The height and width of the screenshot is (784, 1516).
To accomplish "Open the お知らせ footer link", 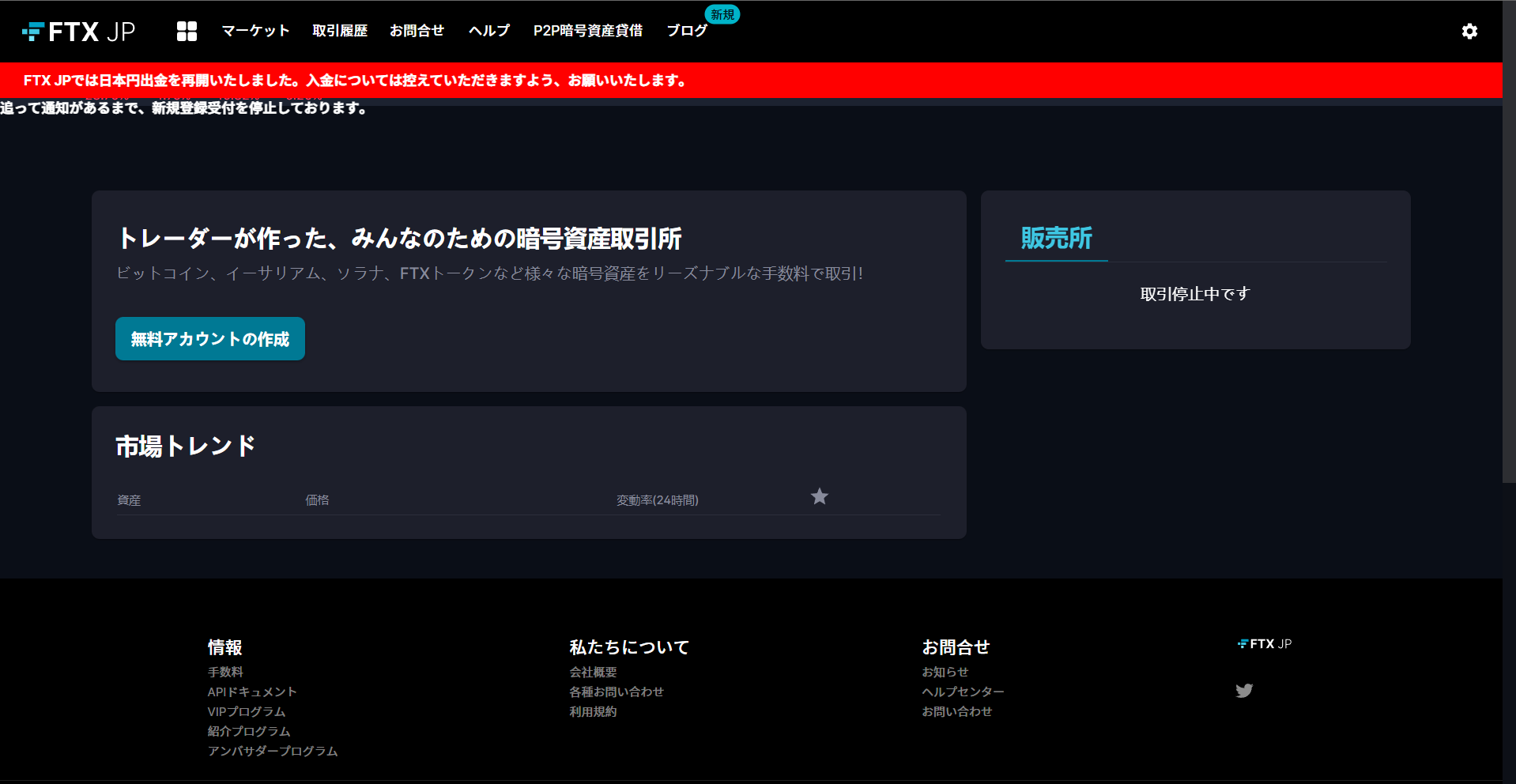I will [x=945, y=672].
